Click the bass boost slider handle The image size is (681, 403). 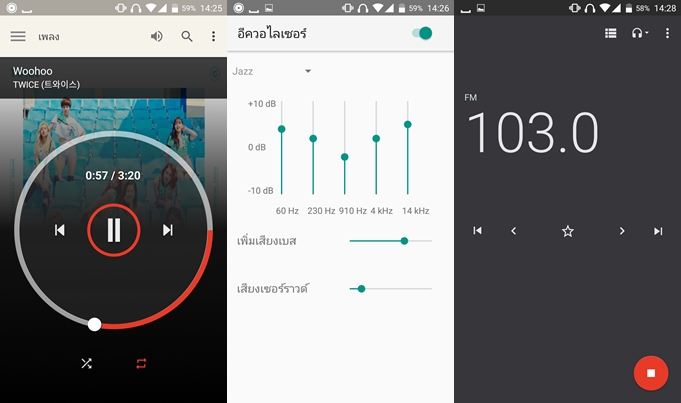point(404,241)
